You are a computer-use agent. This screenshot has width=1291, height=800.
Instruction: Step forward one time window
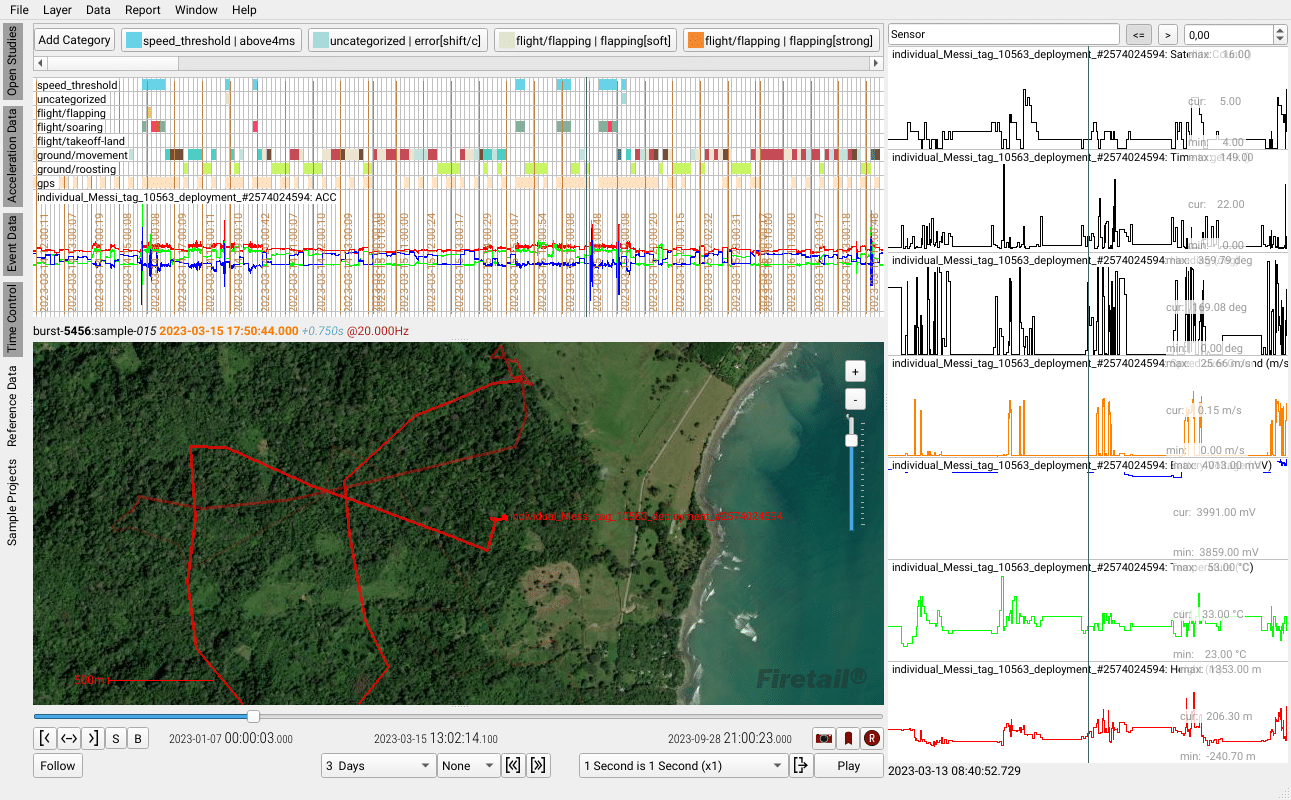[538, 766]
